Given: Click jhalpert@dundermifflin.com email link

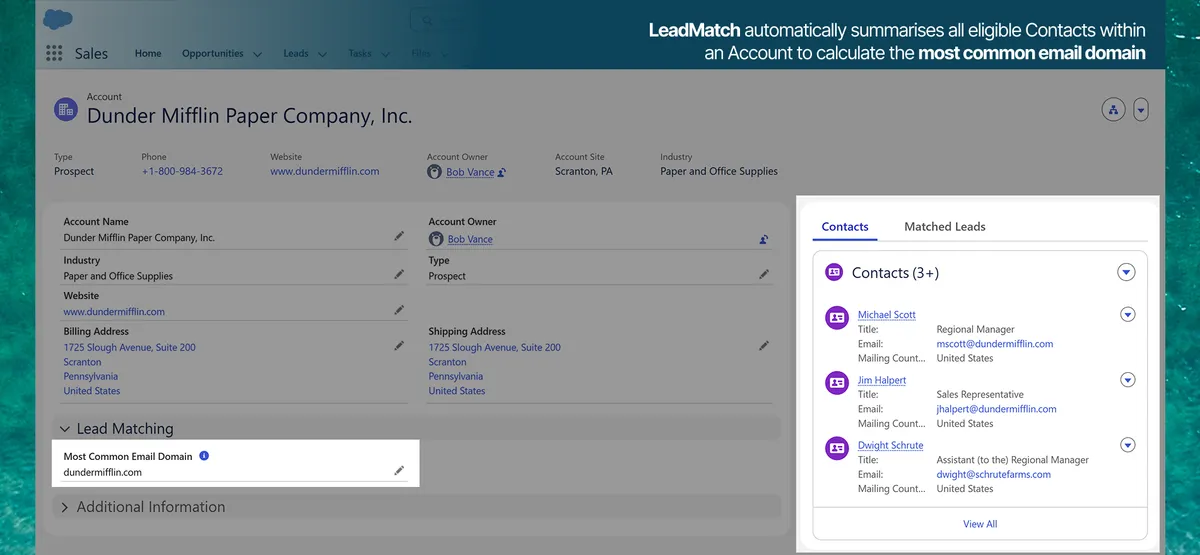Looking at the screenshot, I should [997, 409].
